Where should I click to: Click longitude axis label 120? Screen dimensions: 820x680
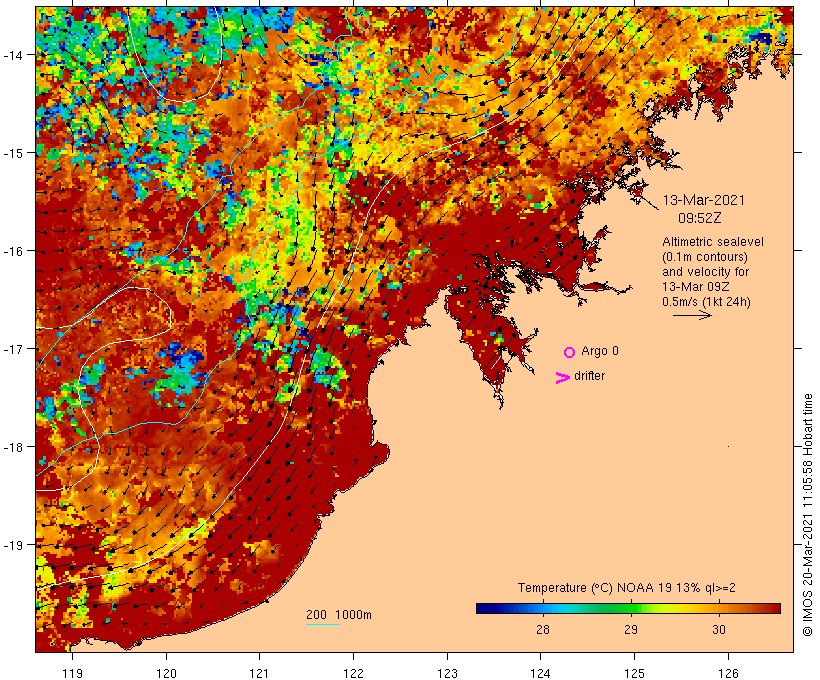tap(166, 673)
